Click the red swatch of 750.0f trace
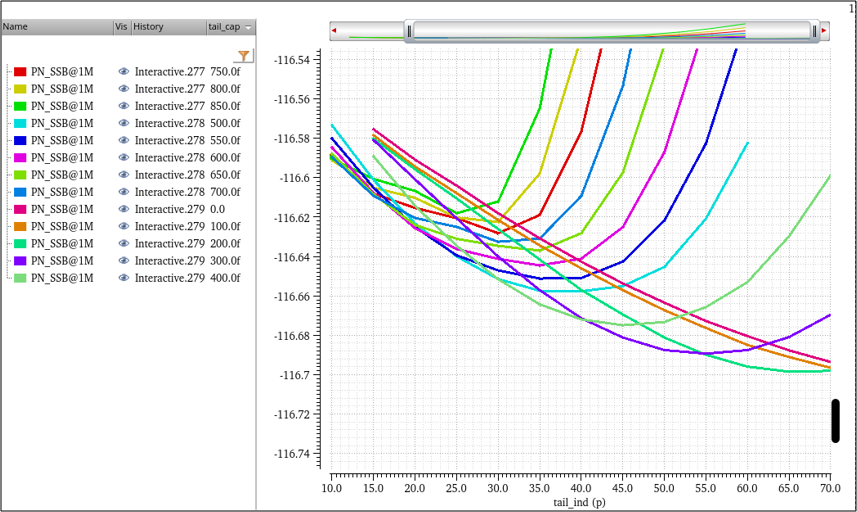The width and height of the screenshot is (857, 512). tap(20, 72)
